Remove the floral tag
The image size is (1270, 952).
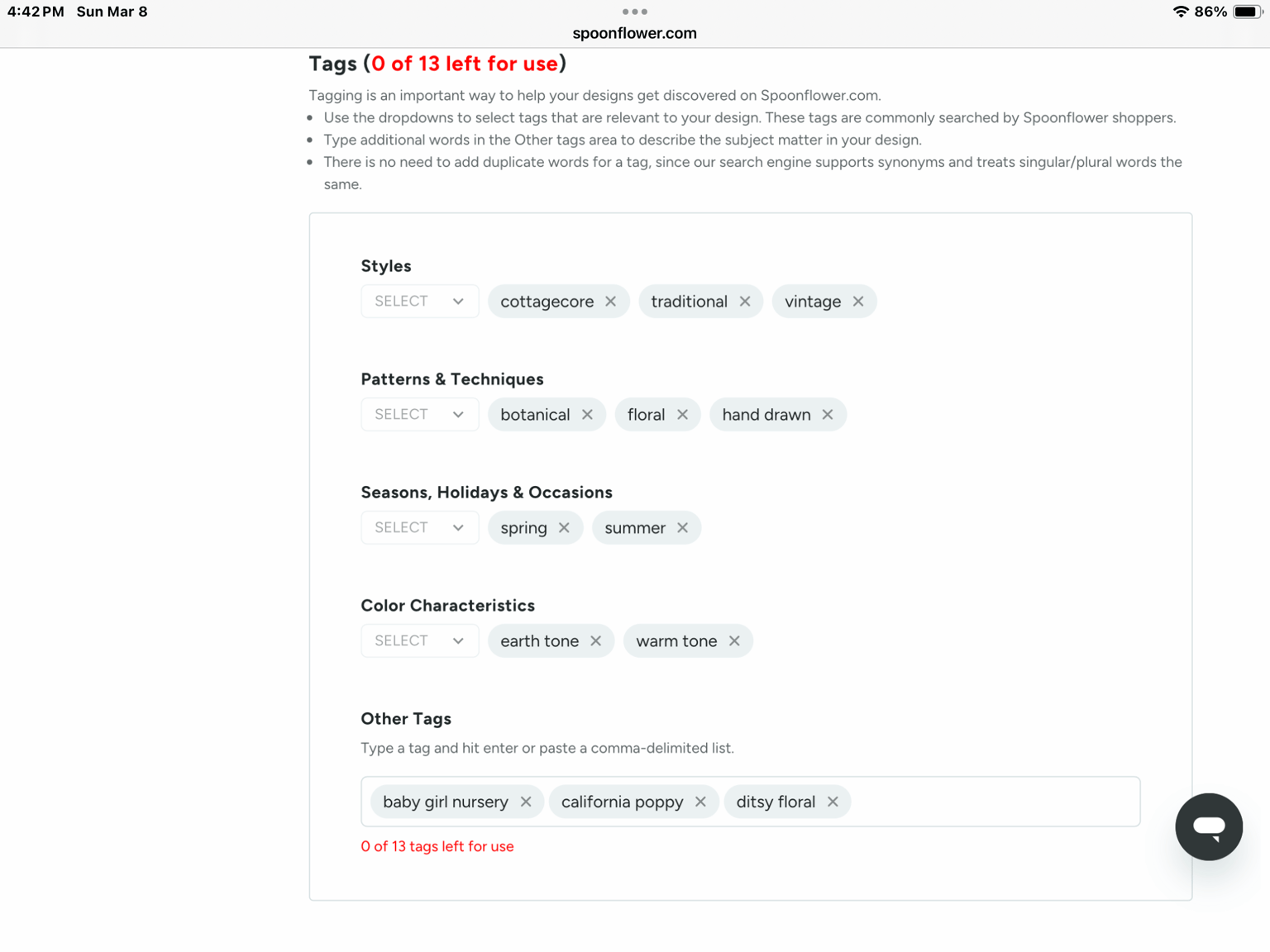click(x=682, y=415)
